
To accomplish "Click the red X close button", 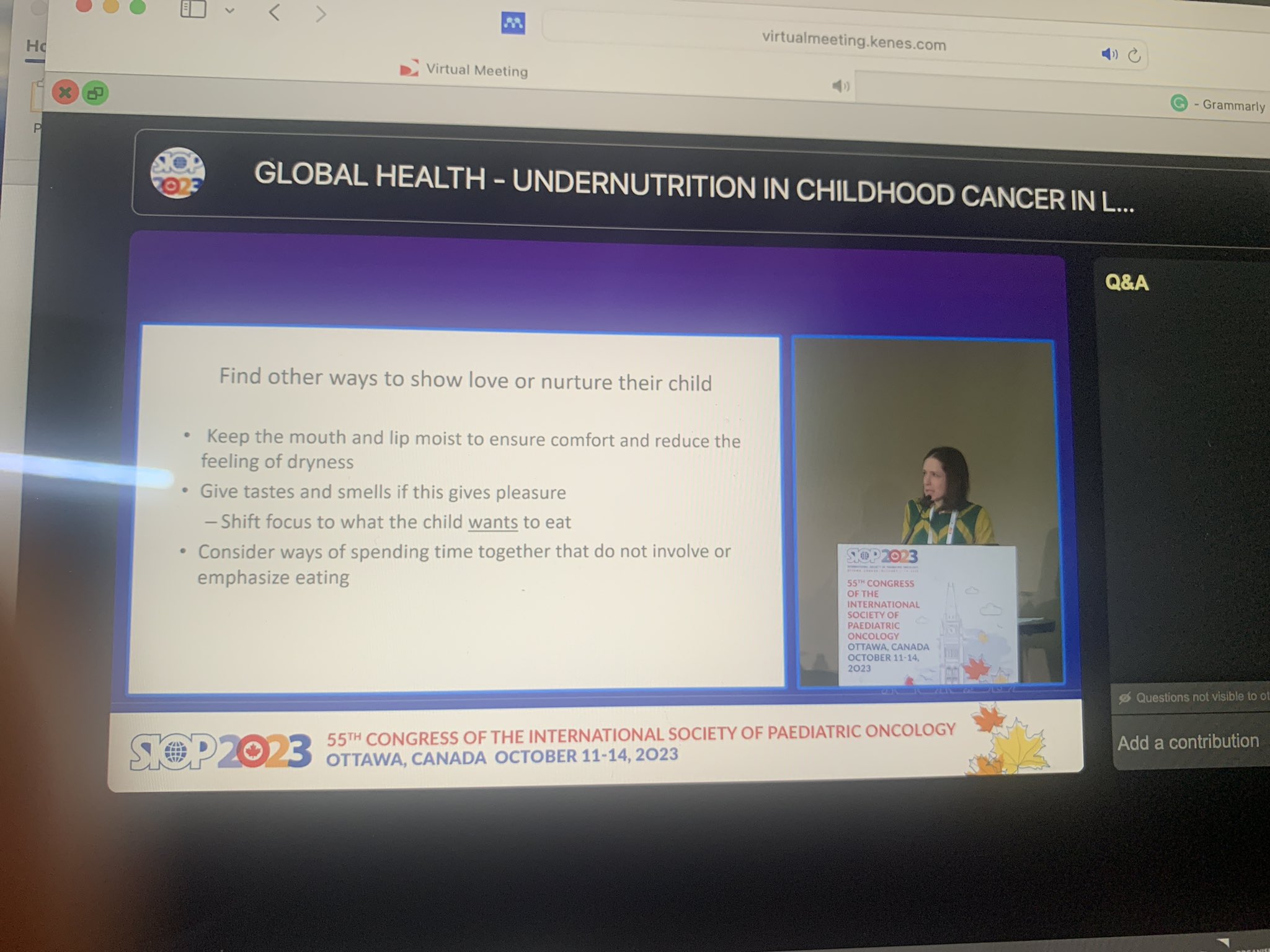I will pos(64,93).
